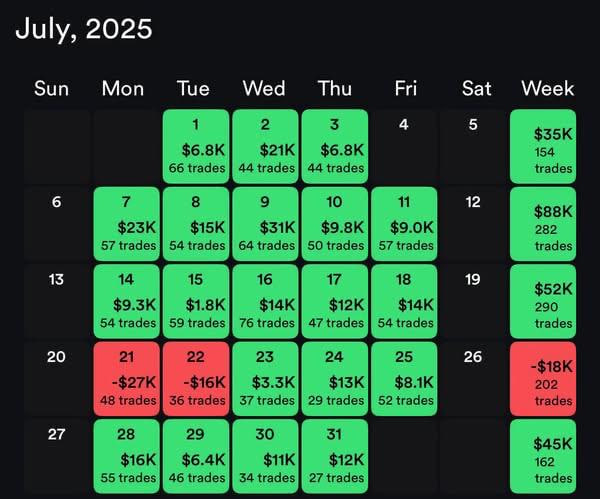Screen dimensions: 600x499
Task: Open the July 31 trading day
Action: click(x=334, y=456)
